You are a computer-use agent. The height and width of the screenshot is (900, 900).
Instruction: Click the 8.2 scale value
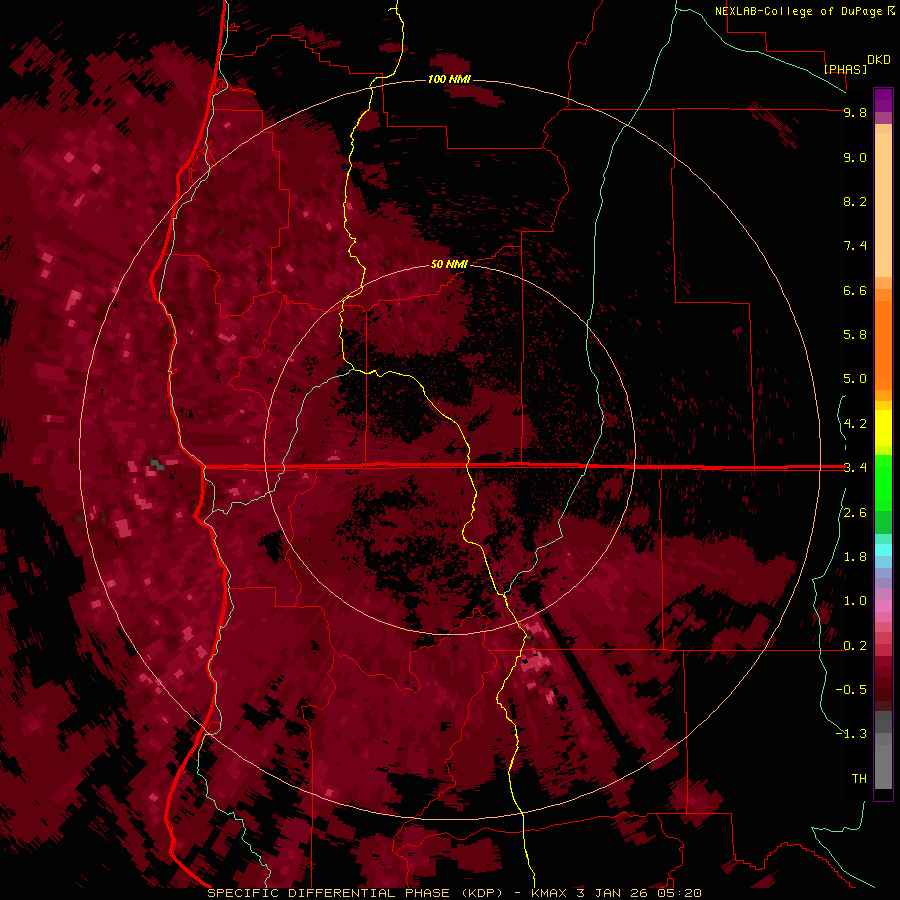point(855,201)
